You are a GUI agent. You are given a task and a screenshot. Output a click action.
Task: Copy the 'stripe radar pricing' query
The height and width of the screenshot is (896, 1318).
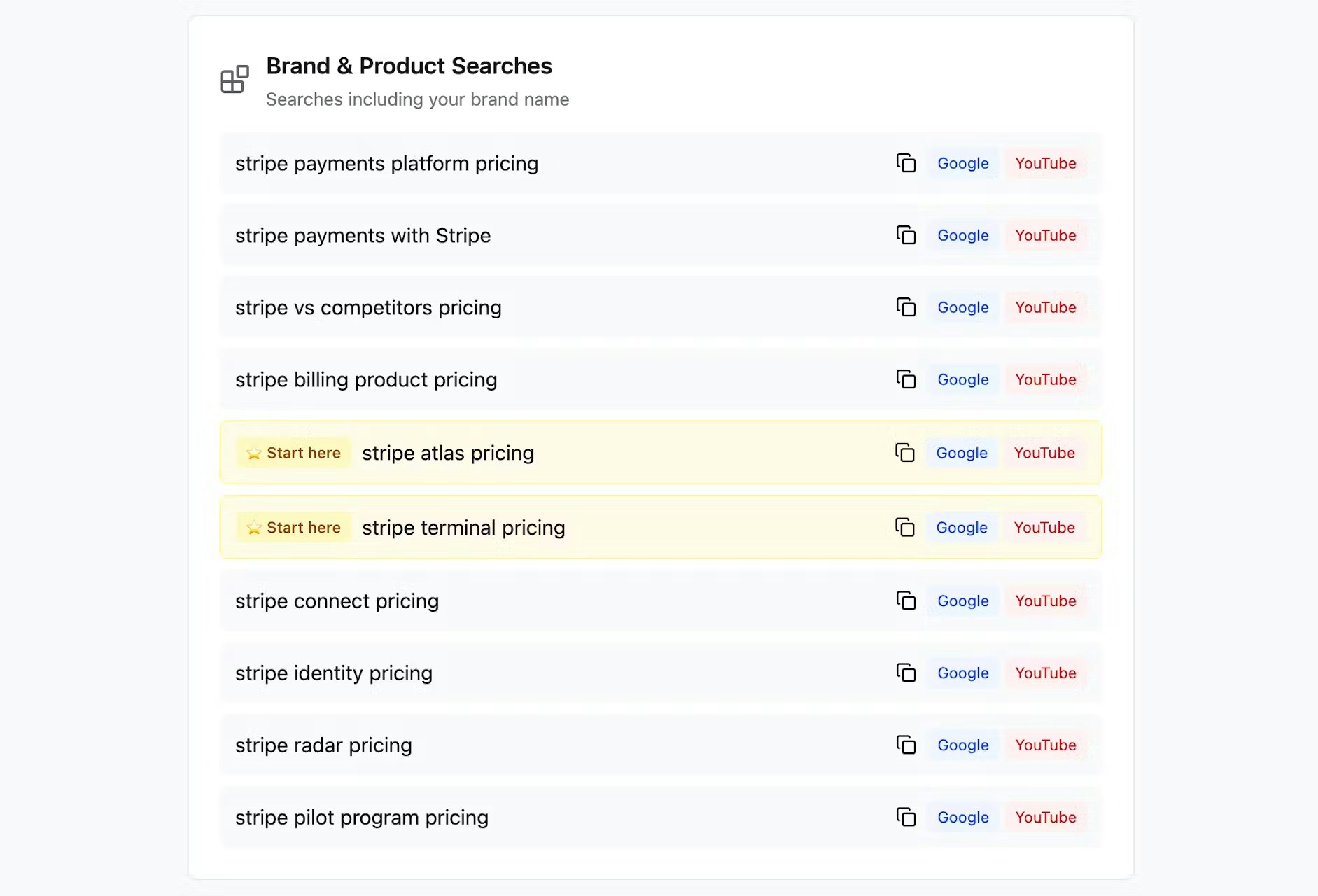(x=906, y=745)
